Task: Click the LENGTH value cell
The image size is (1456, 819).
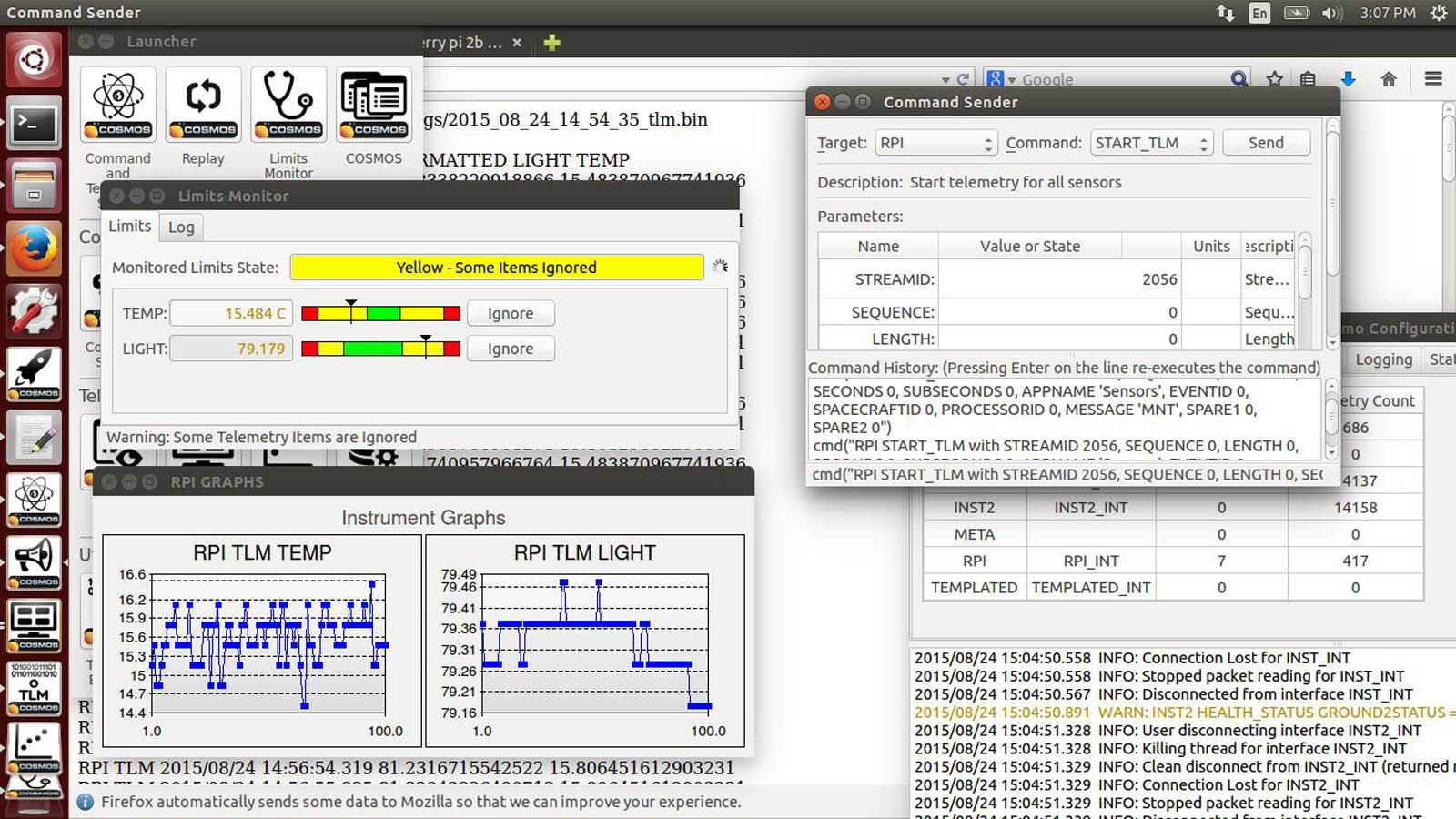Action: pyautogui.click(x=1060, y=339)
